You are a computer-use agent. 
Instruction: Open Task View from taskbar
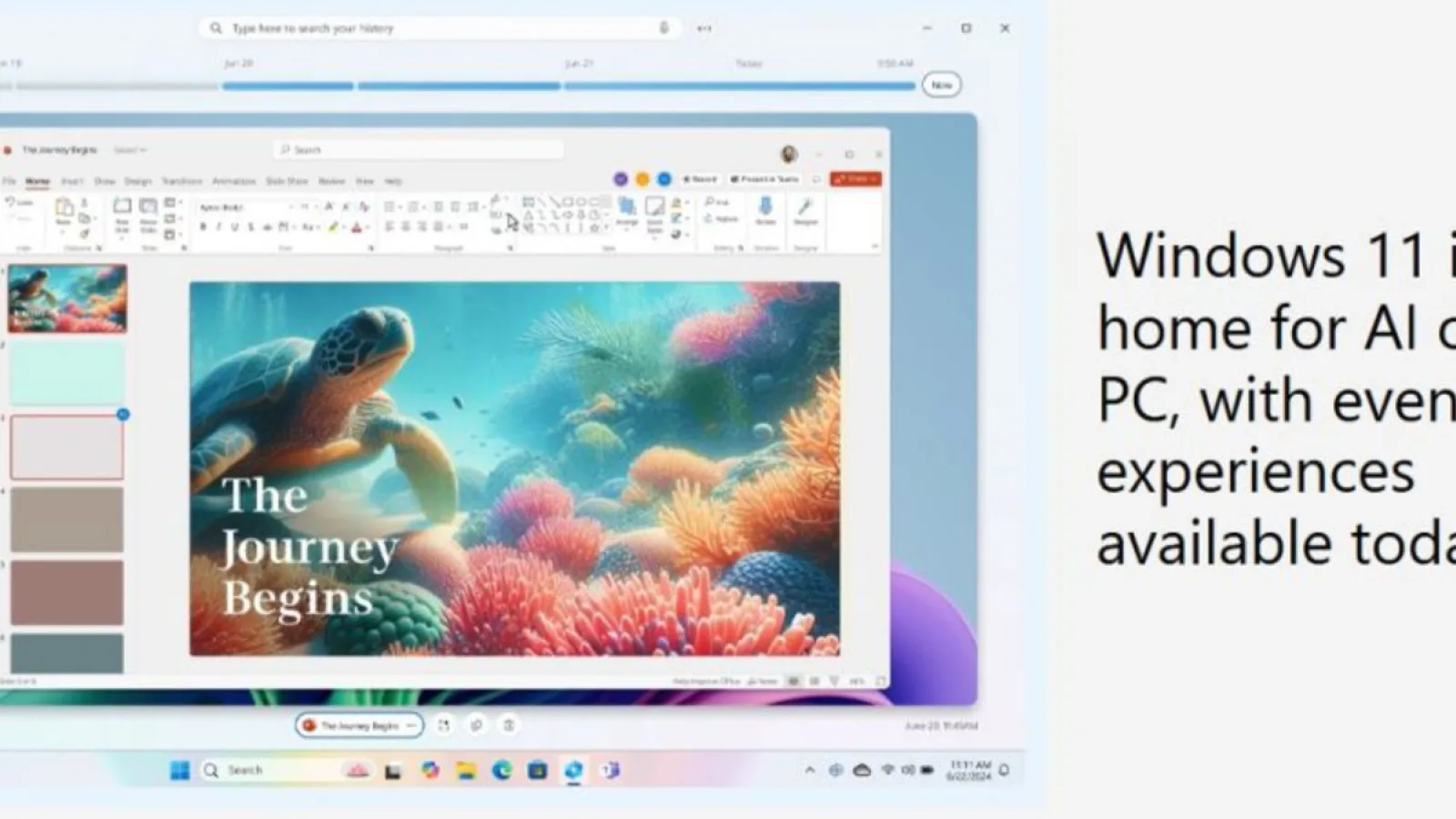[393, 771]
